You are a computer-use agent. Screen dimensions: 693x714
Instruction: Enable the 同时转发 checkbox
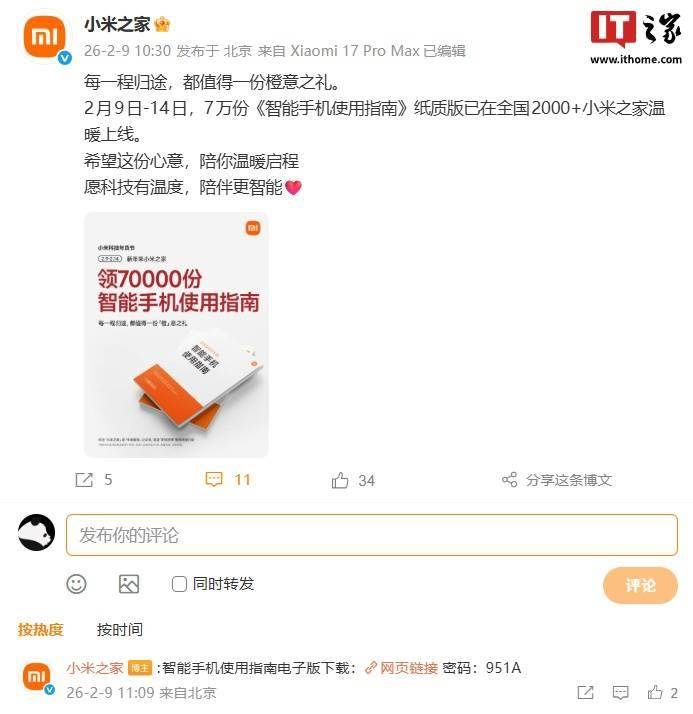point(179,584)
